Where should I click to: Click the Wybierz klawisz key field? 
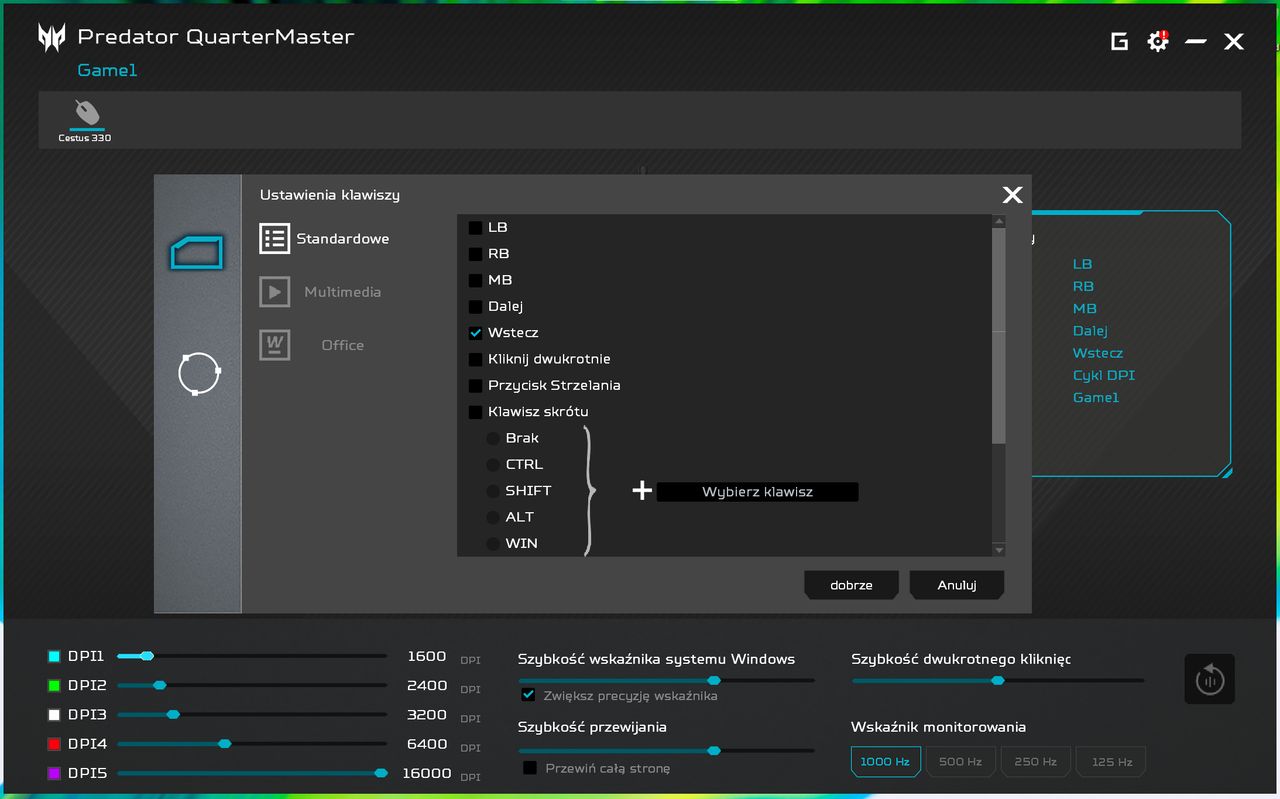[757, 492]
